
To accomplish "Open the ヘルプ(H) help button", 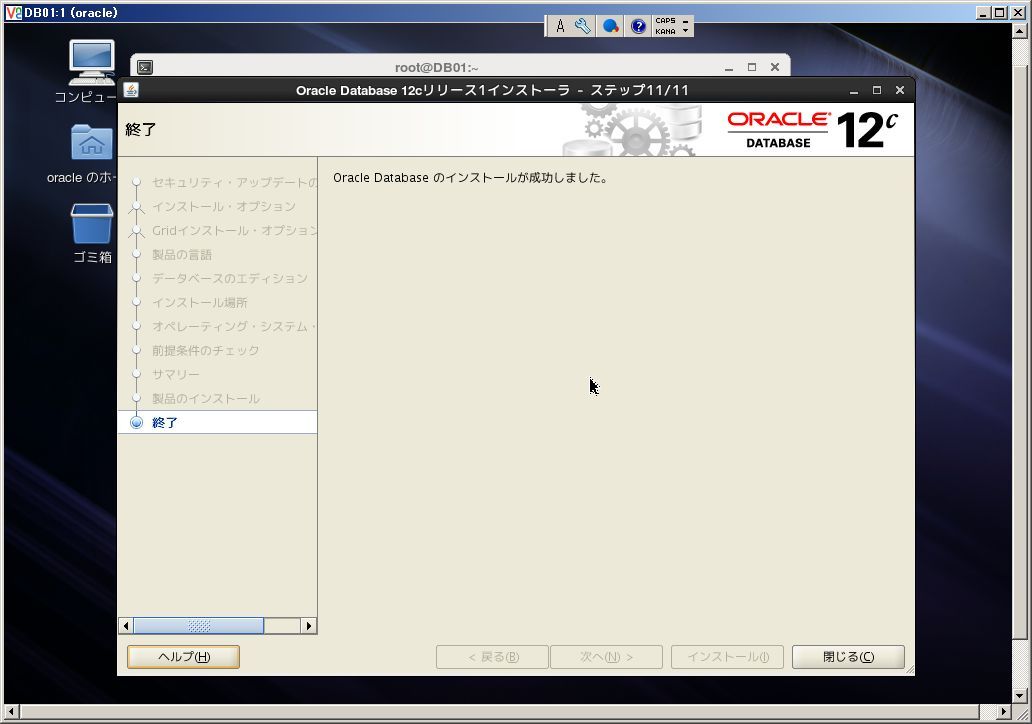I will pyautogui.click(x=184, y=657).
